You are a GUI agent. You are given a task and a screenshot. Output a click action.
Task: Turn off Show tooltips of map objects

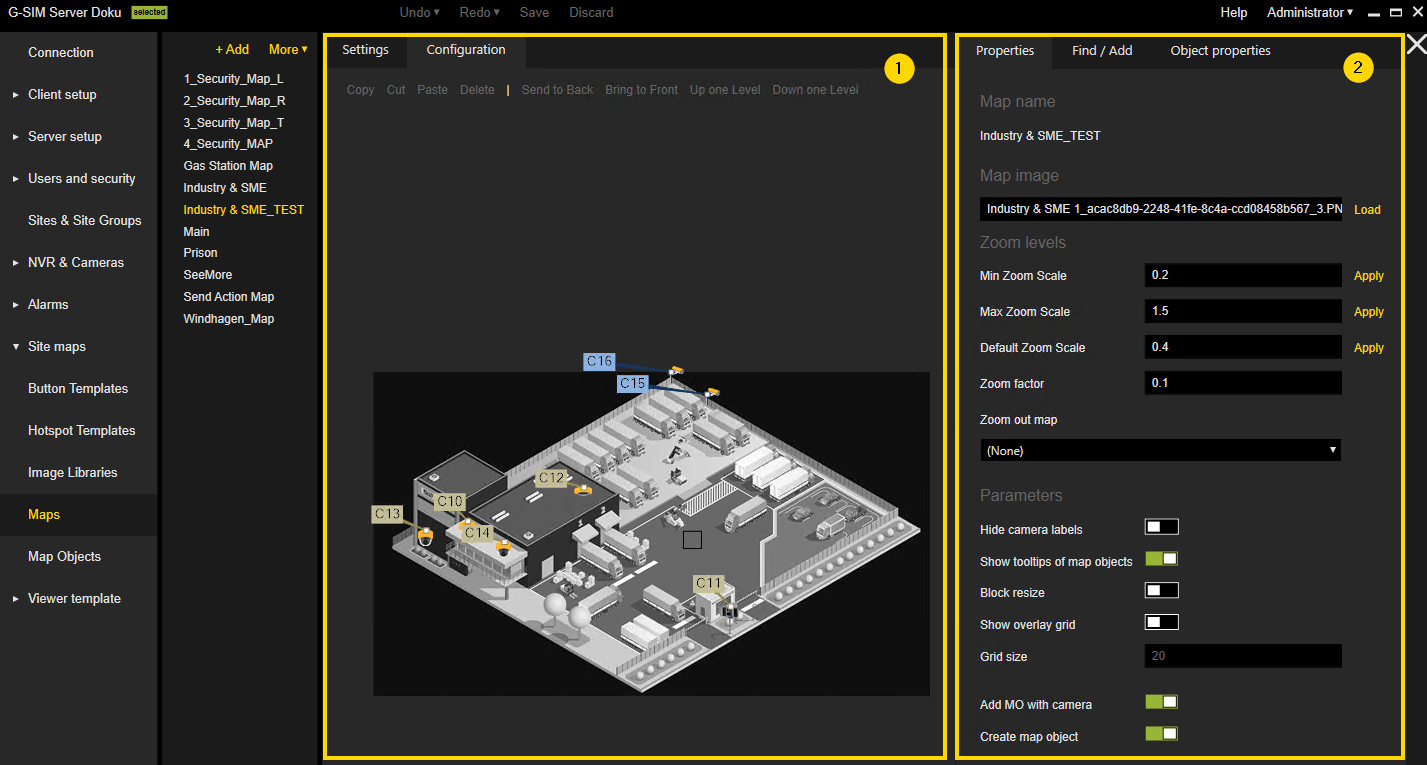(x=1161, y=559)
